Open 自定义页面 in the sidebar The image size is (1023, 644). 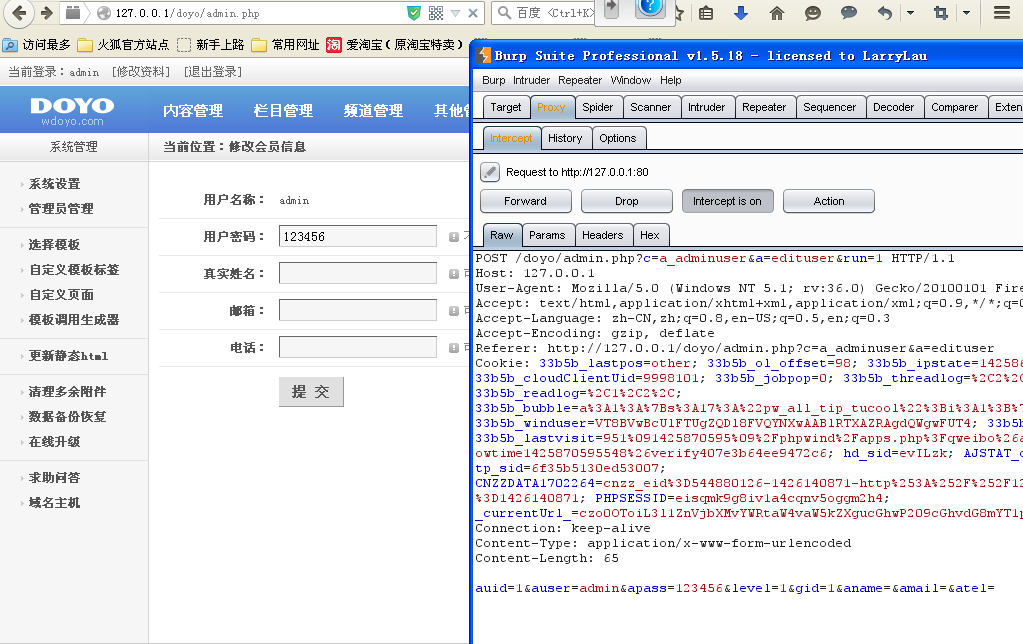pyautogui.click(x=61, y=295)
